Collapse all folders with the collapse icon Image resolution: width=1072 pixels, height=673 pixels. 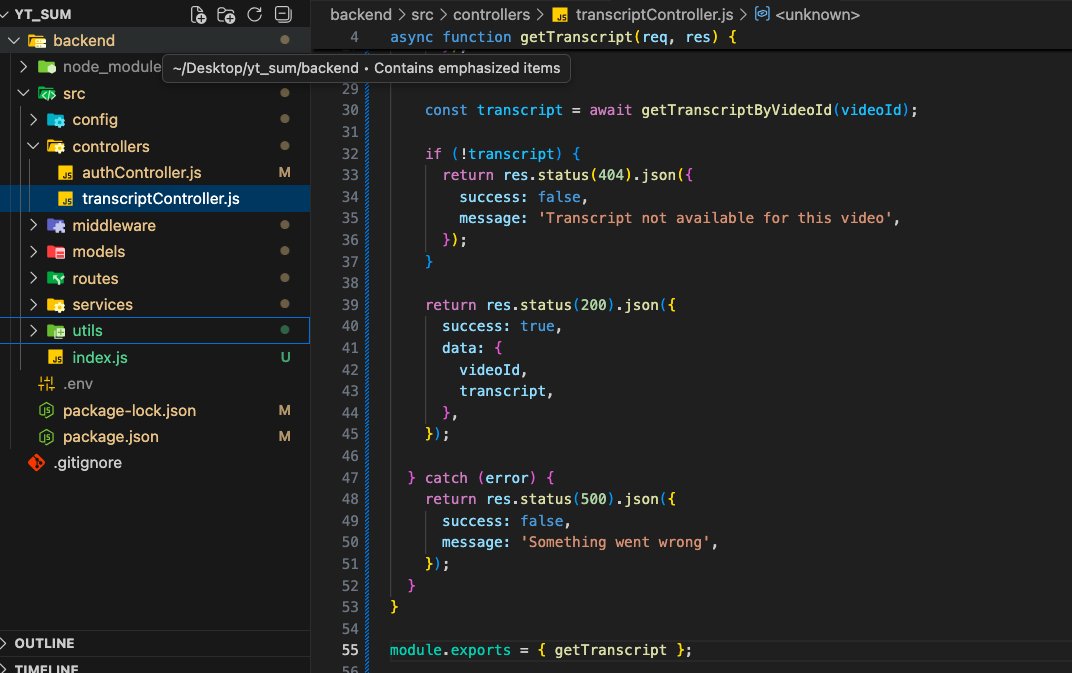[x=282, y=14]
